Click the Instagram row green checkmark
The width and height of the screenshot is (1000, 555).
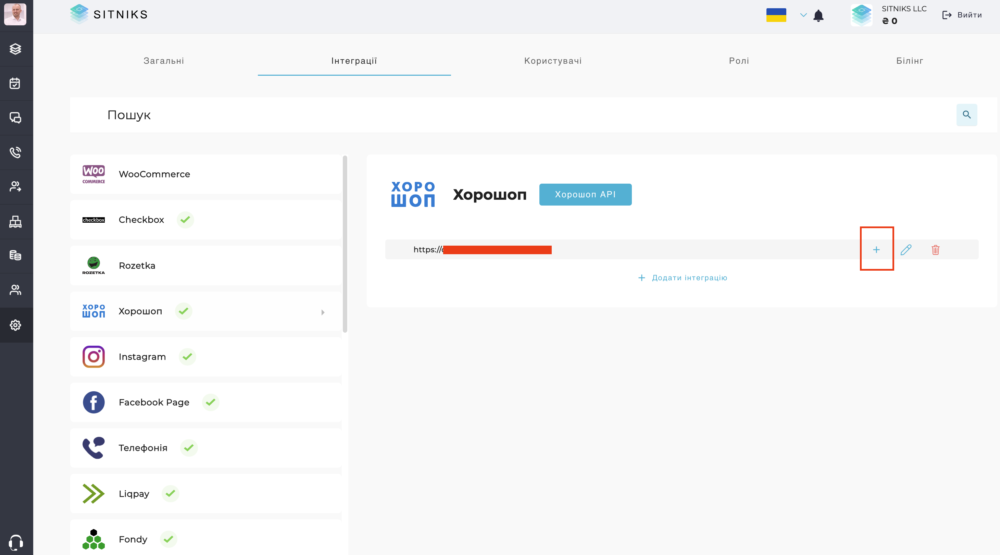pyautogui.click(x=187, y=357)
